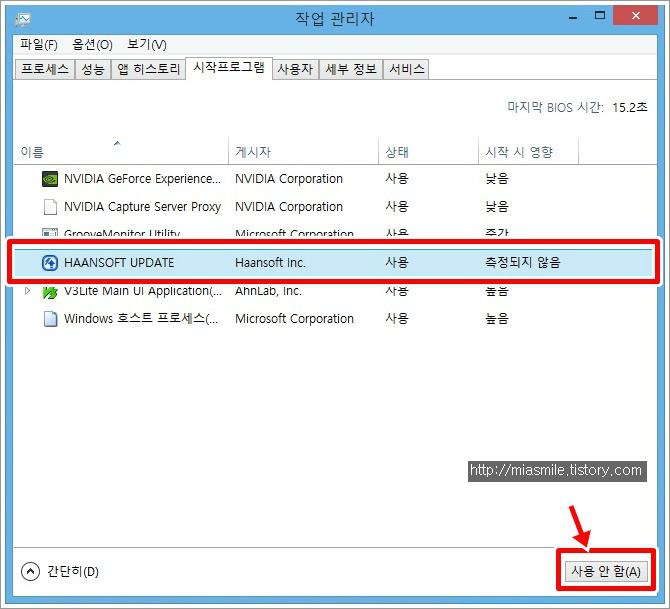The height and width of the screenshot is (609, 670).
Task: Switch to the 앱 히스토리 tab
Action: pos(148,69)
